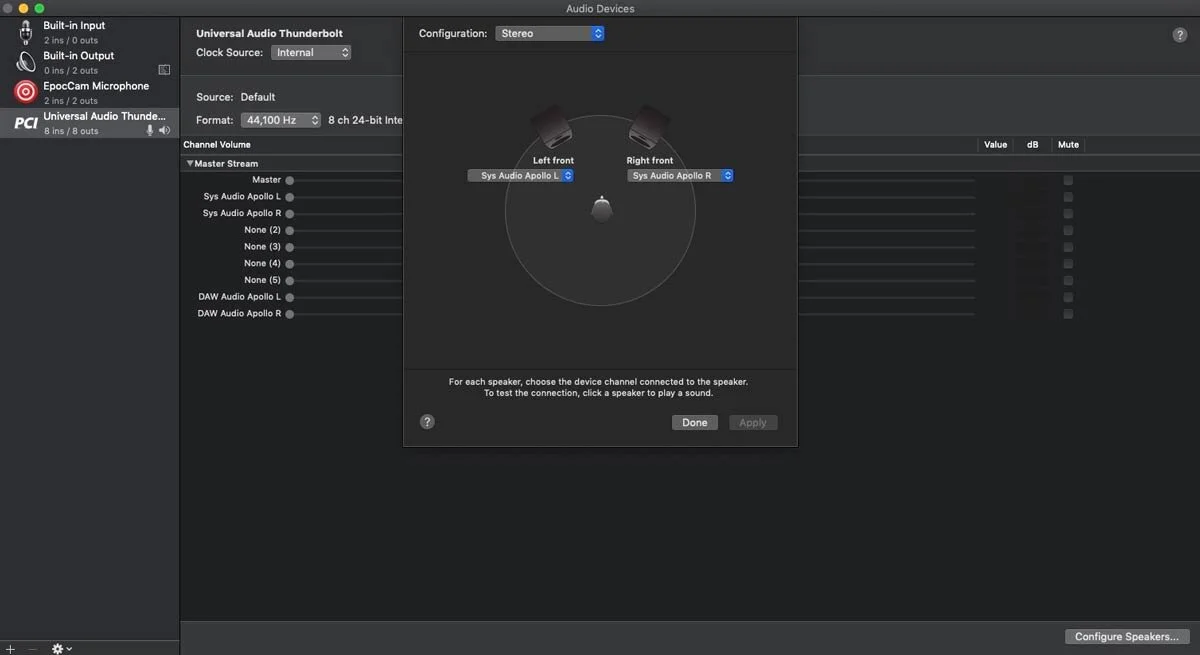Click the Apply button
Image resolution: width=1200 pixels, height=655 pixels.
(753, 423)
